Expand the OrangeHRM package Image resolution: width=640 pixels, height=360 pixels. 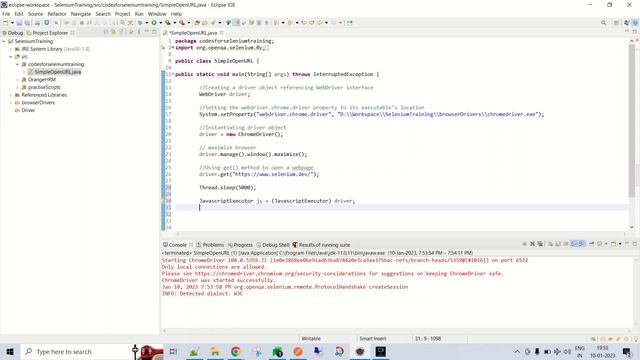pyautogui.click(x=18, y=80)
